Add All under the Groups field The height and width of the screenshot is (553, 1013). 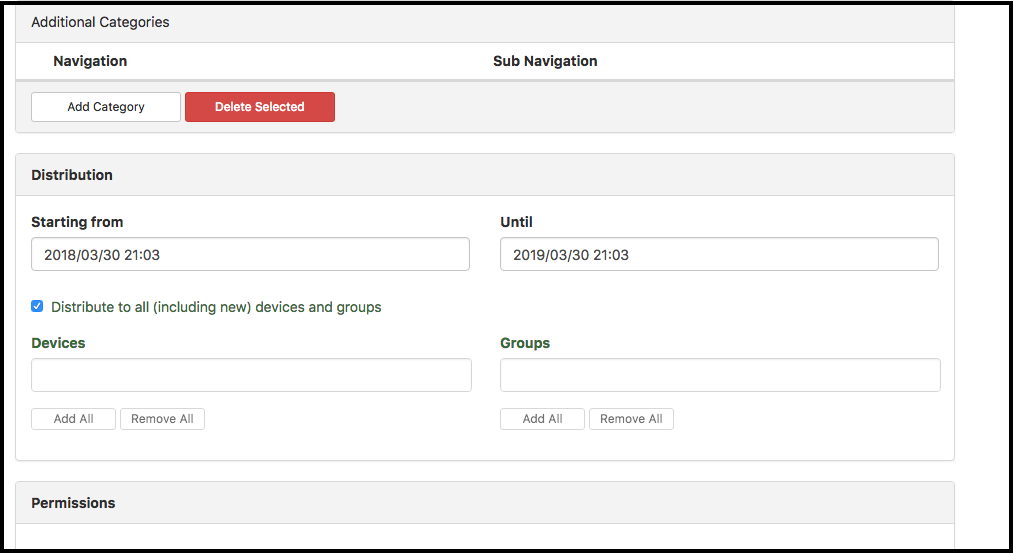coord(542,419)
